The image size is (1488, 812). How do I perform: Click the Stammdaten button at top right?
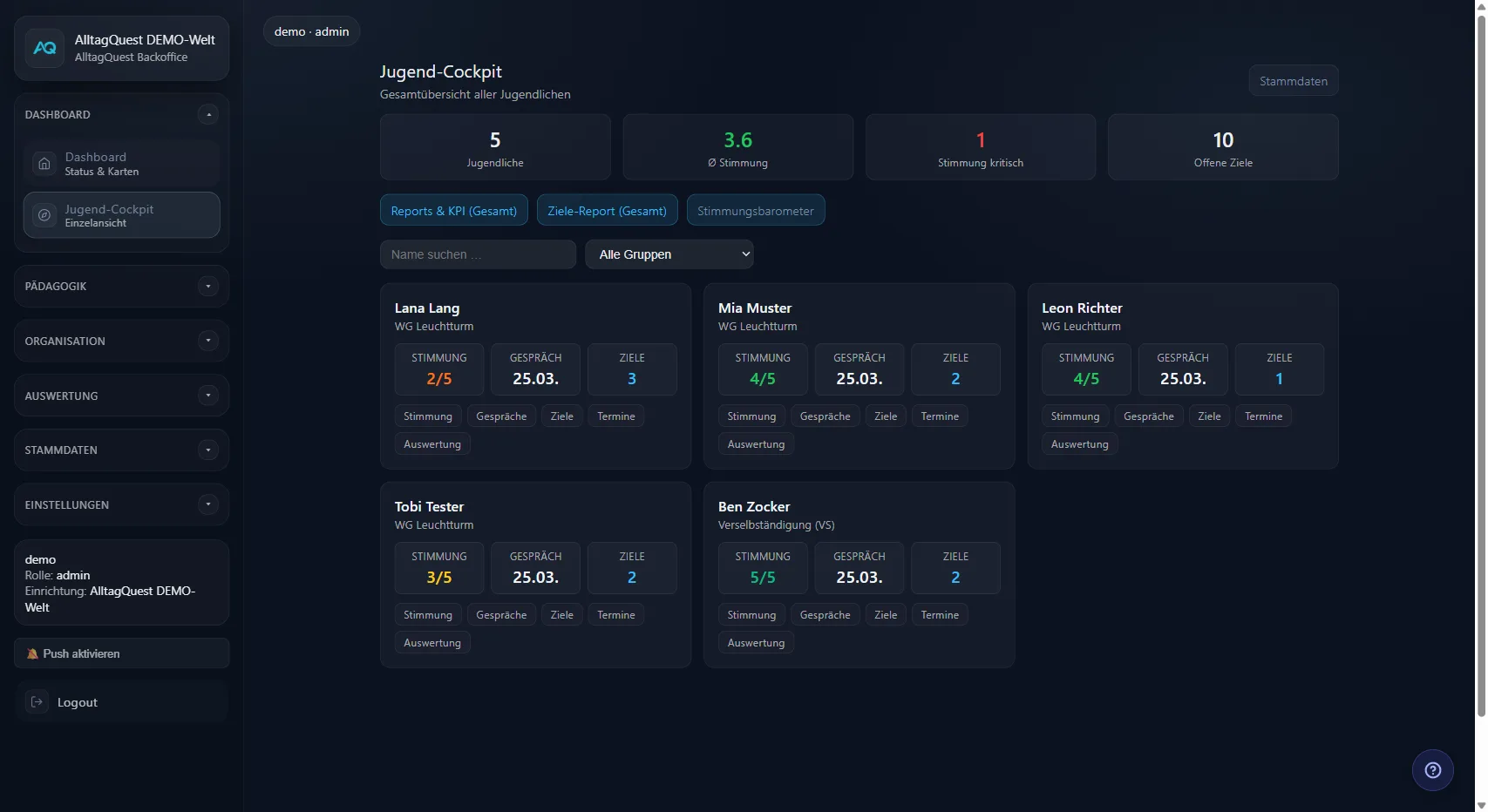point(1293,81)
